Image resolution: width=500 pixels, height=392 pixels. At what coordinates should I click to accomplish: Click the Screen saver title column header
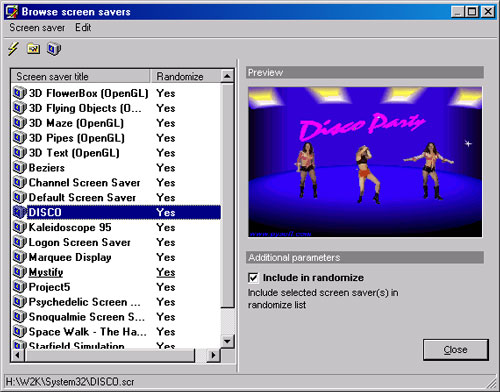click(x=81, y=76)
